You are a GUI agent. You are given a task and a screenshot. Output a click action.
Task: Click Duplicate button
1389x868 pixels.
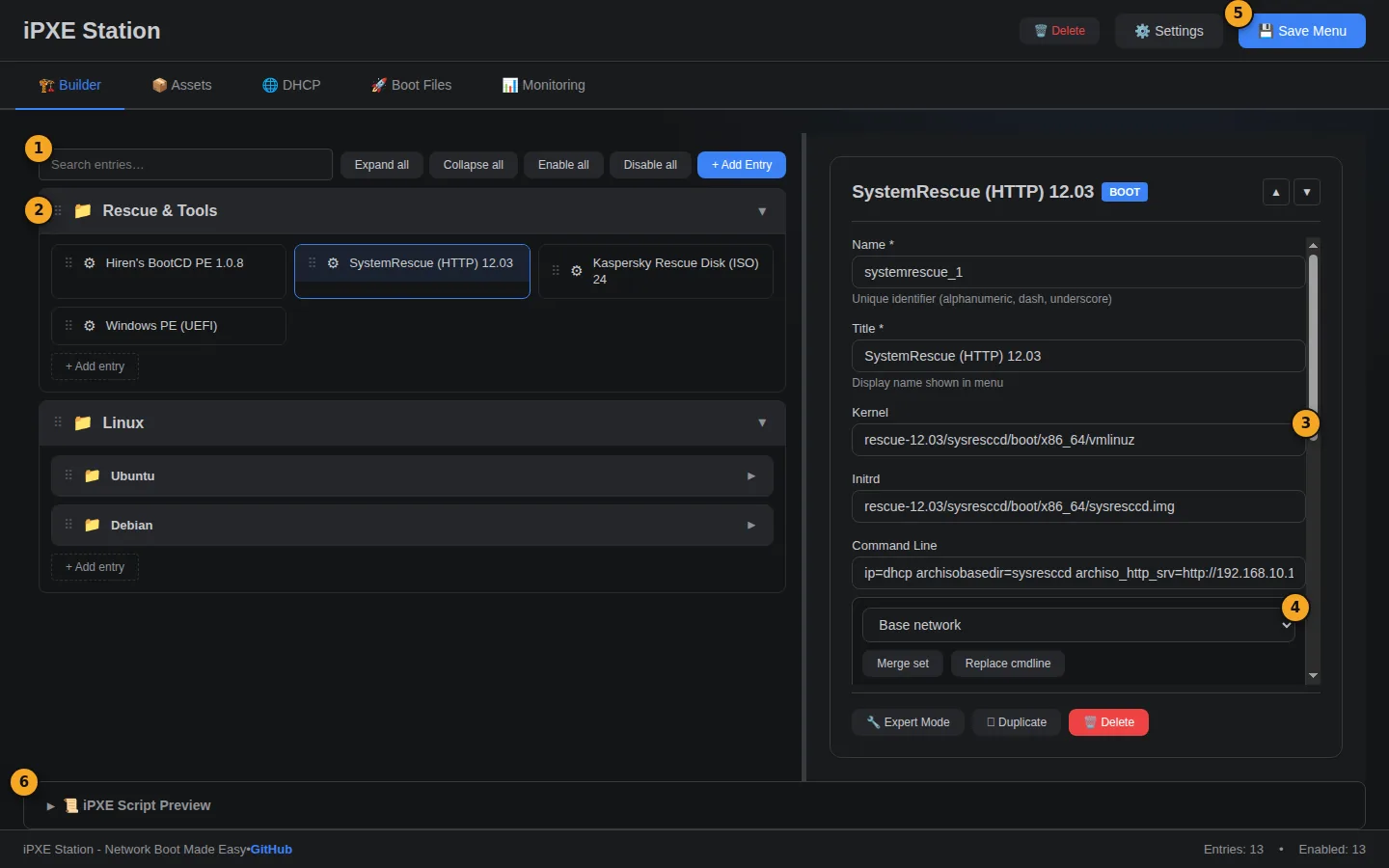pyautogui.click(x=1017, y=722)
